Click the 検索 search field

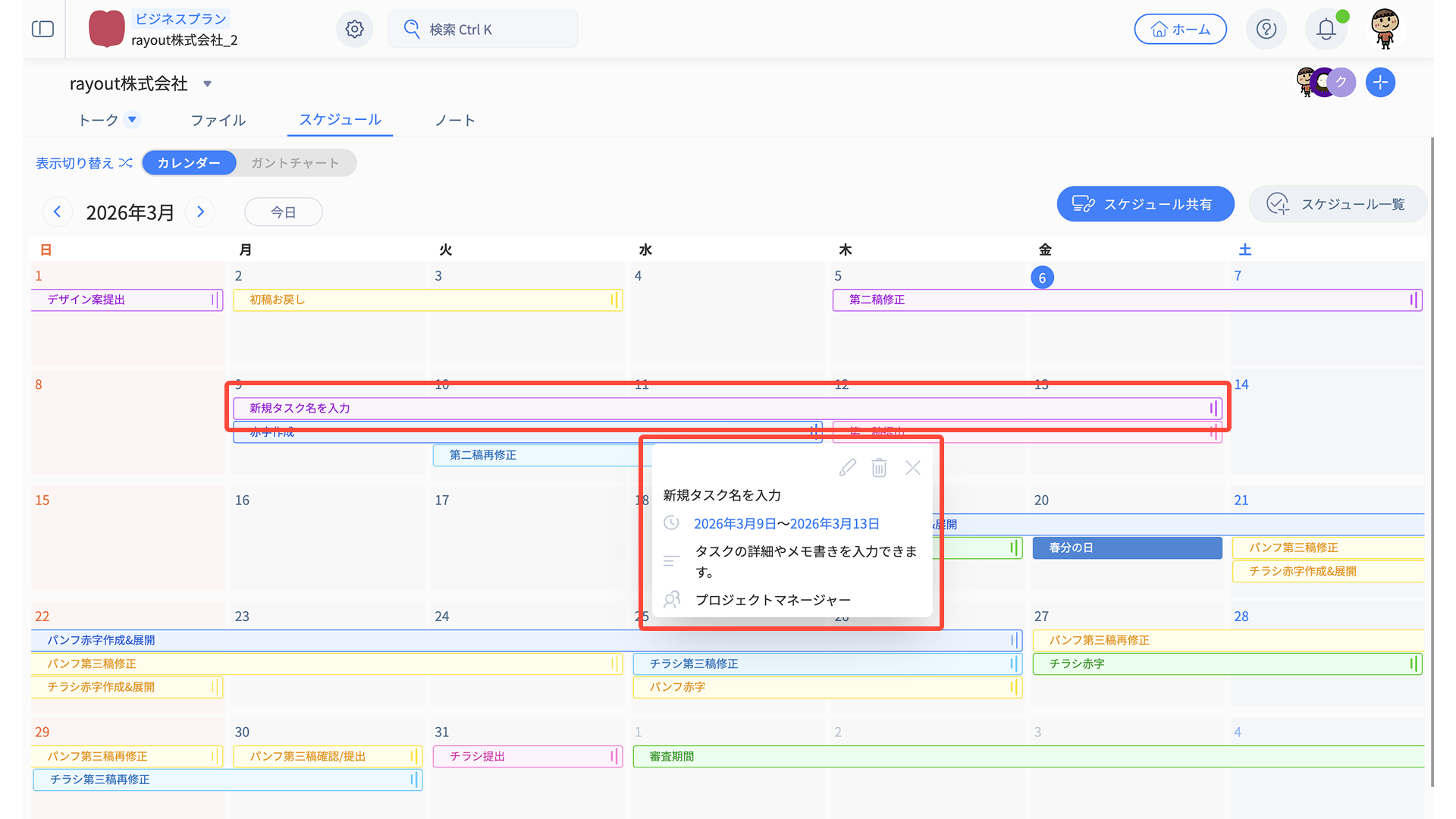[x=483, y=29]
